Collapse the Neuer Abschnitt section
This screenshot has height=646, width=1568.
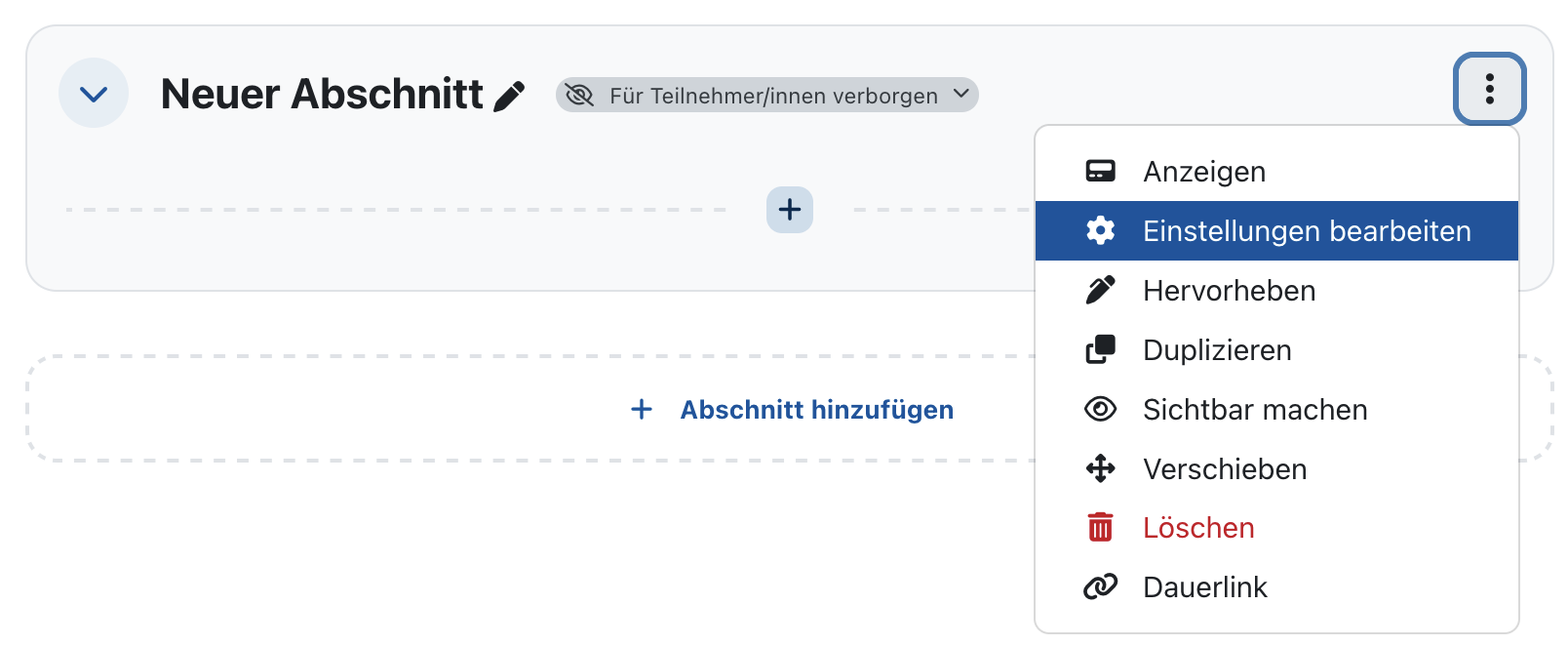(94, 93)
